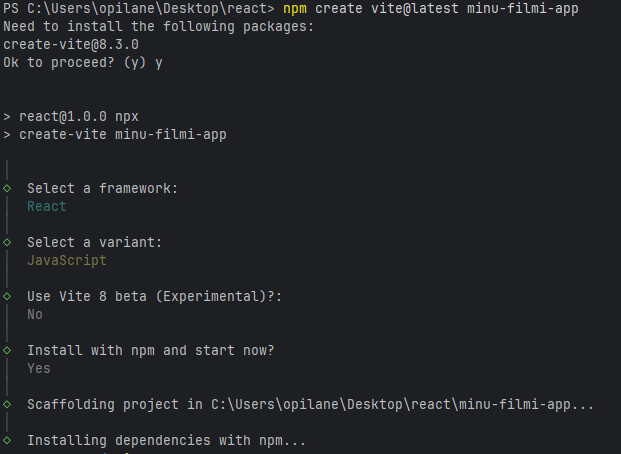621x454 pixels.
Task: Click the Need to install packages message
Action: pyautogui.click(x=158, y=27)
